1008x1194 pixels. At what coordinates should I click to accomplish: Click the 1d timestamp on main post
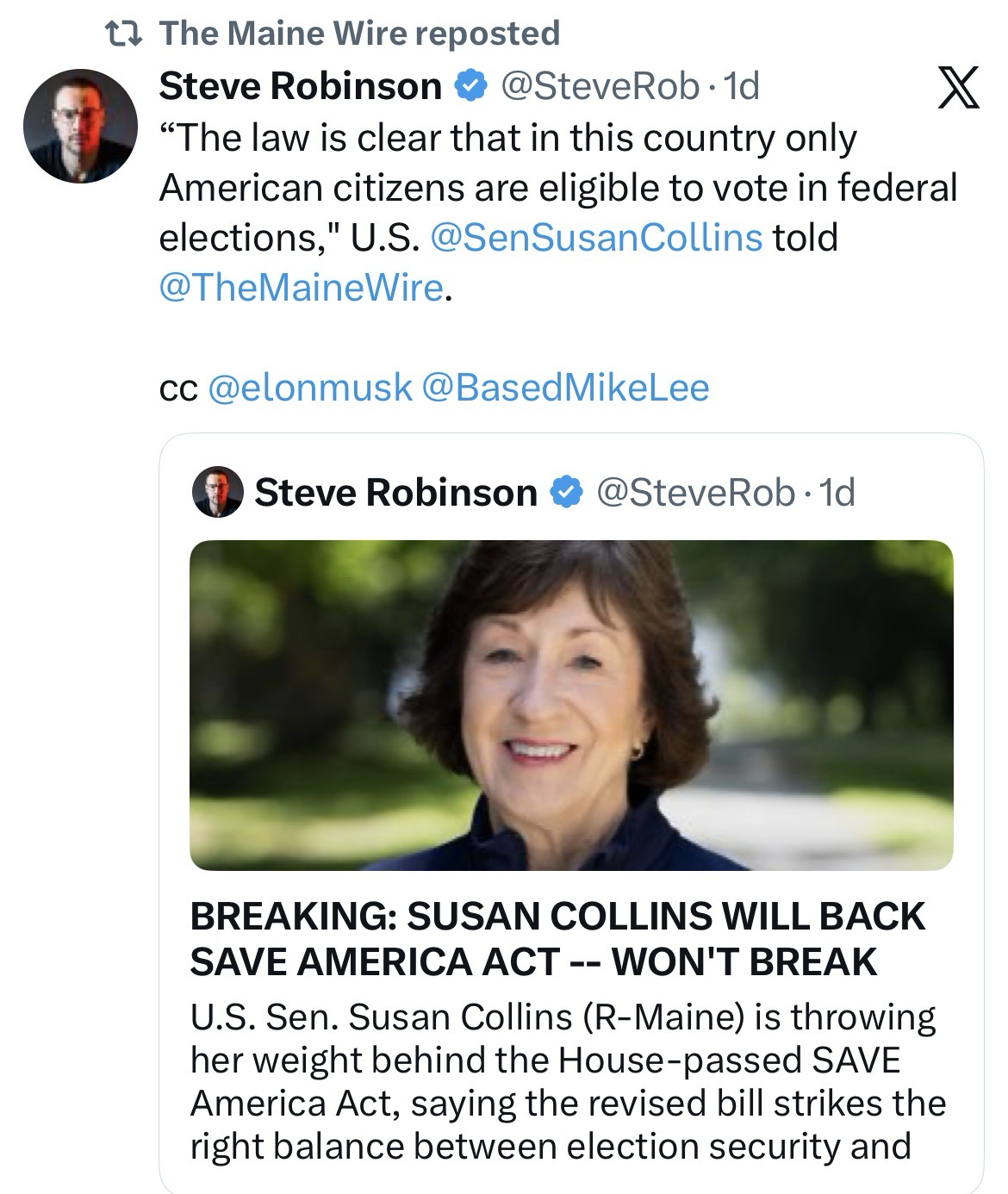742,86
